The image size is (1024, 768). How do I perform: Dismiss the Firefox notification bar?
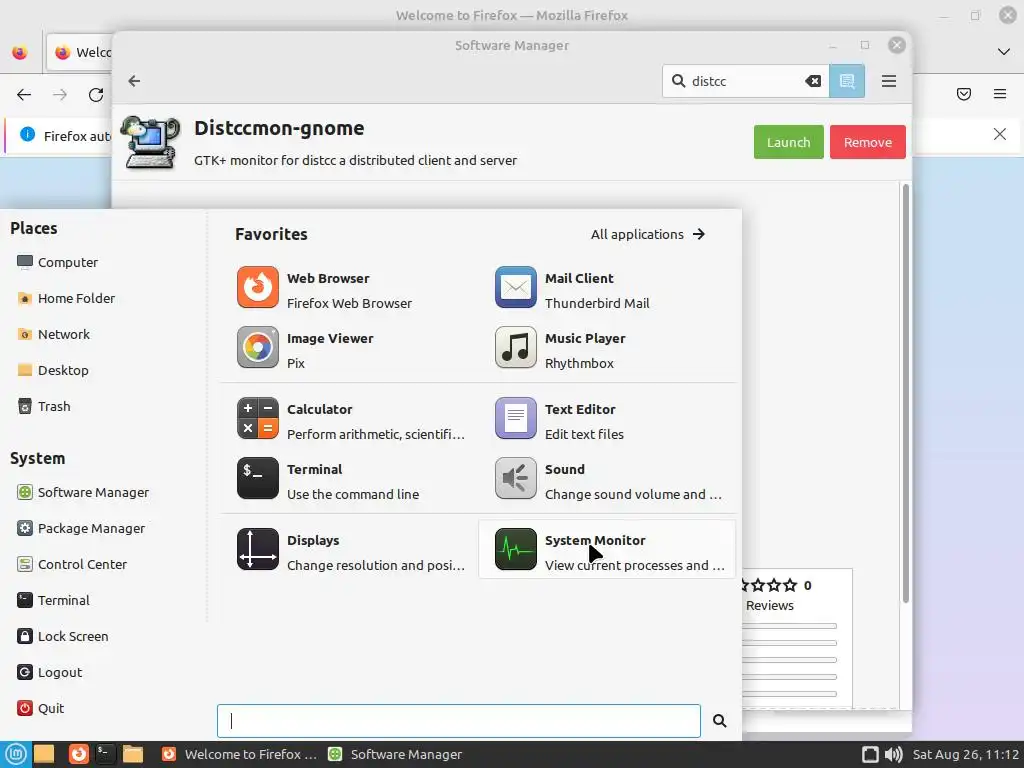1000,134
